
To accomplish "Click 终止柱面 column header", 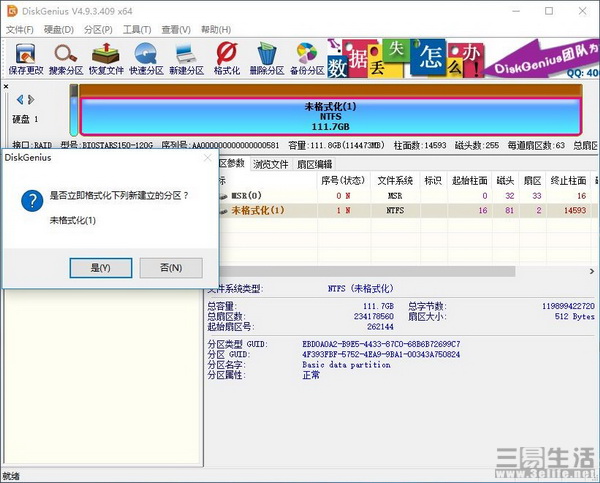I will coord(568,181).
